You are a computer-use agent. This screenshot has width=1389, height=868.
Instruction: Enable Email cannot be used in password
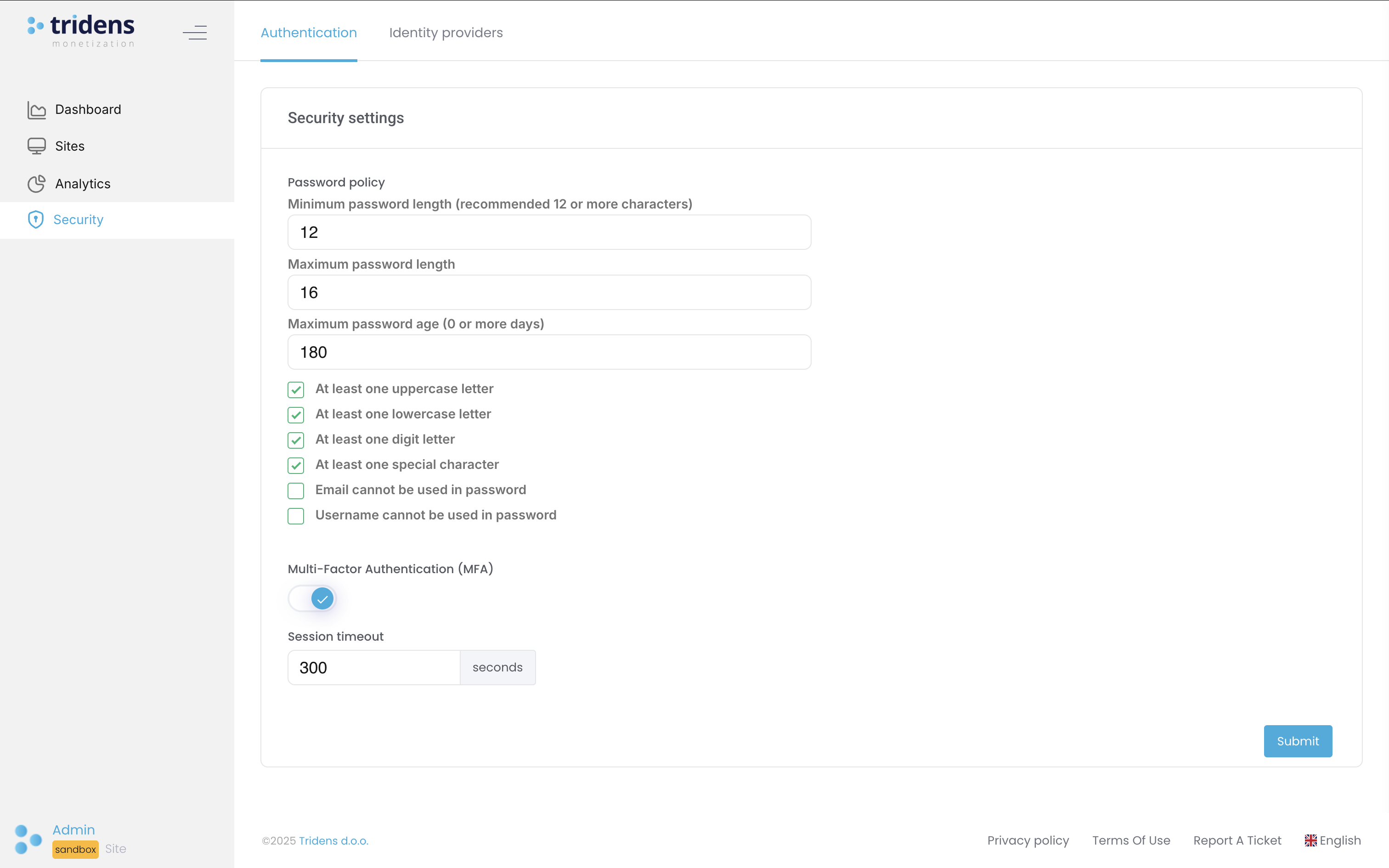tap(296, 490)
